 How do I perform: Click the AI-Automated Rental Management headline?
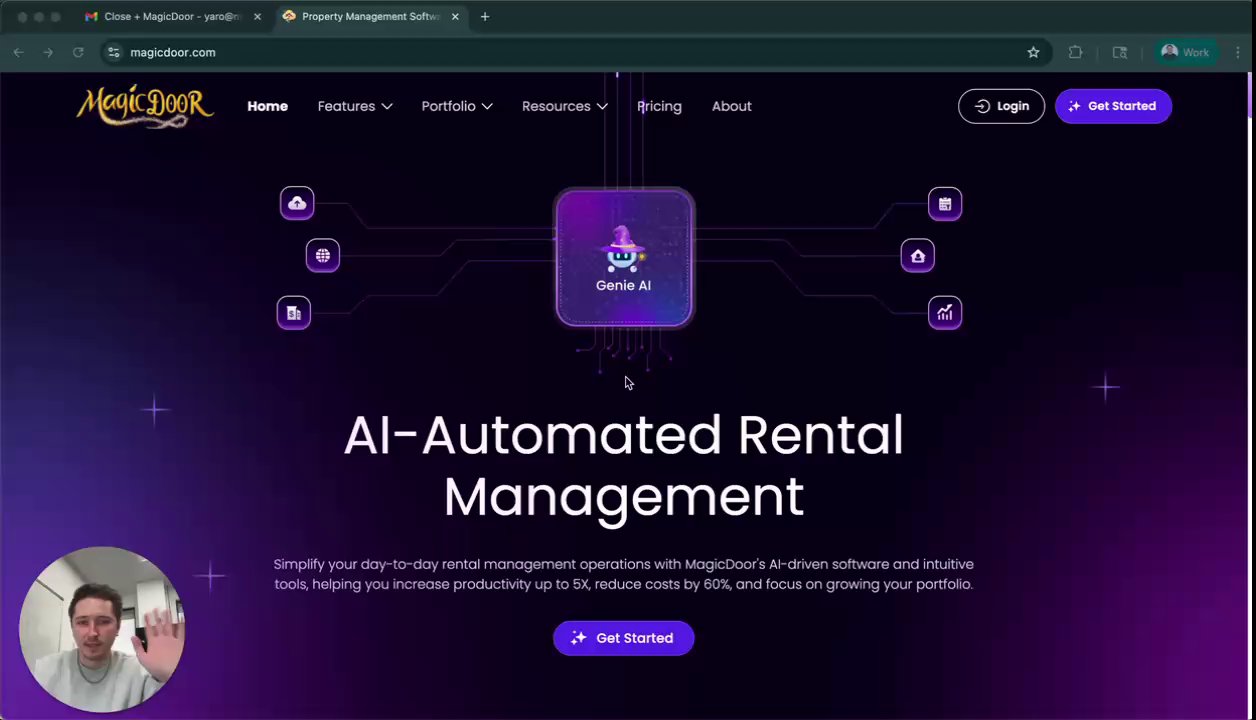tap(623, 465)
